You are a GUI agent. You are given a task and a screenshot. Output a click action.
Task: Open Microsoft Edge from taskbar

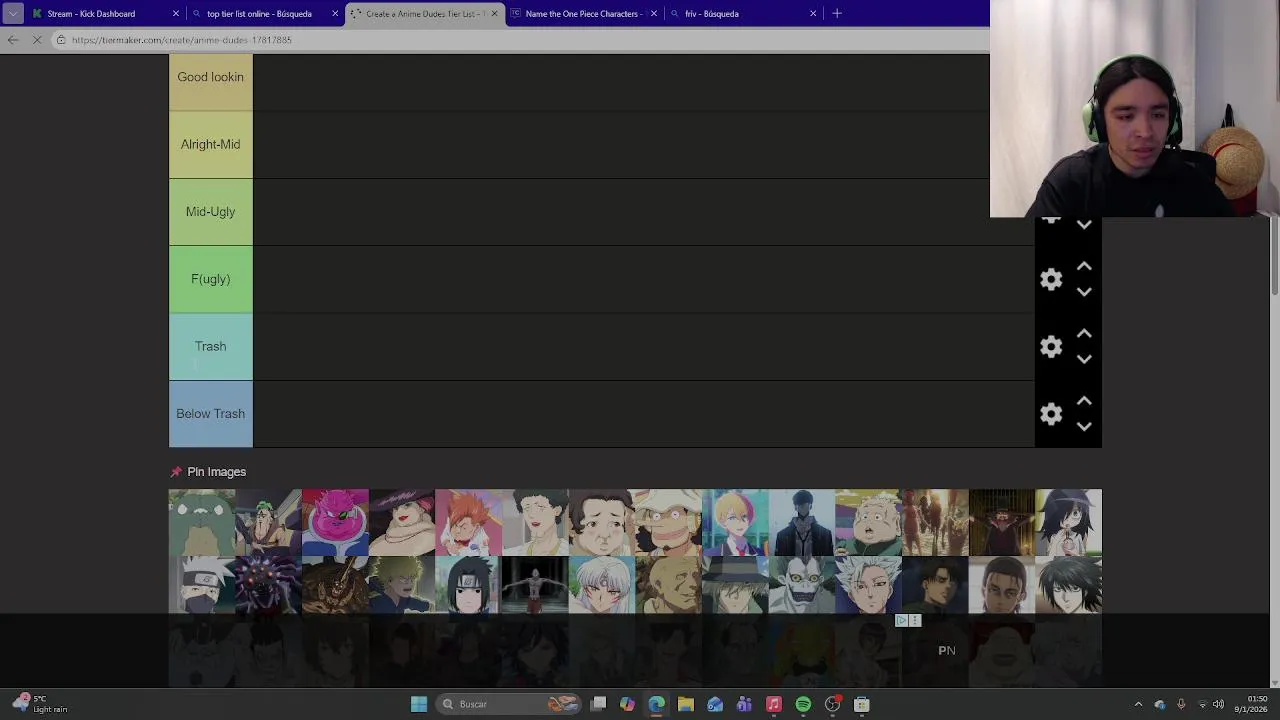[x=656, y=705]
